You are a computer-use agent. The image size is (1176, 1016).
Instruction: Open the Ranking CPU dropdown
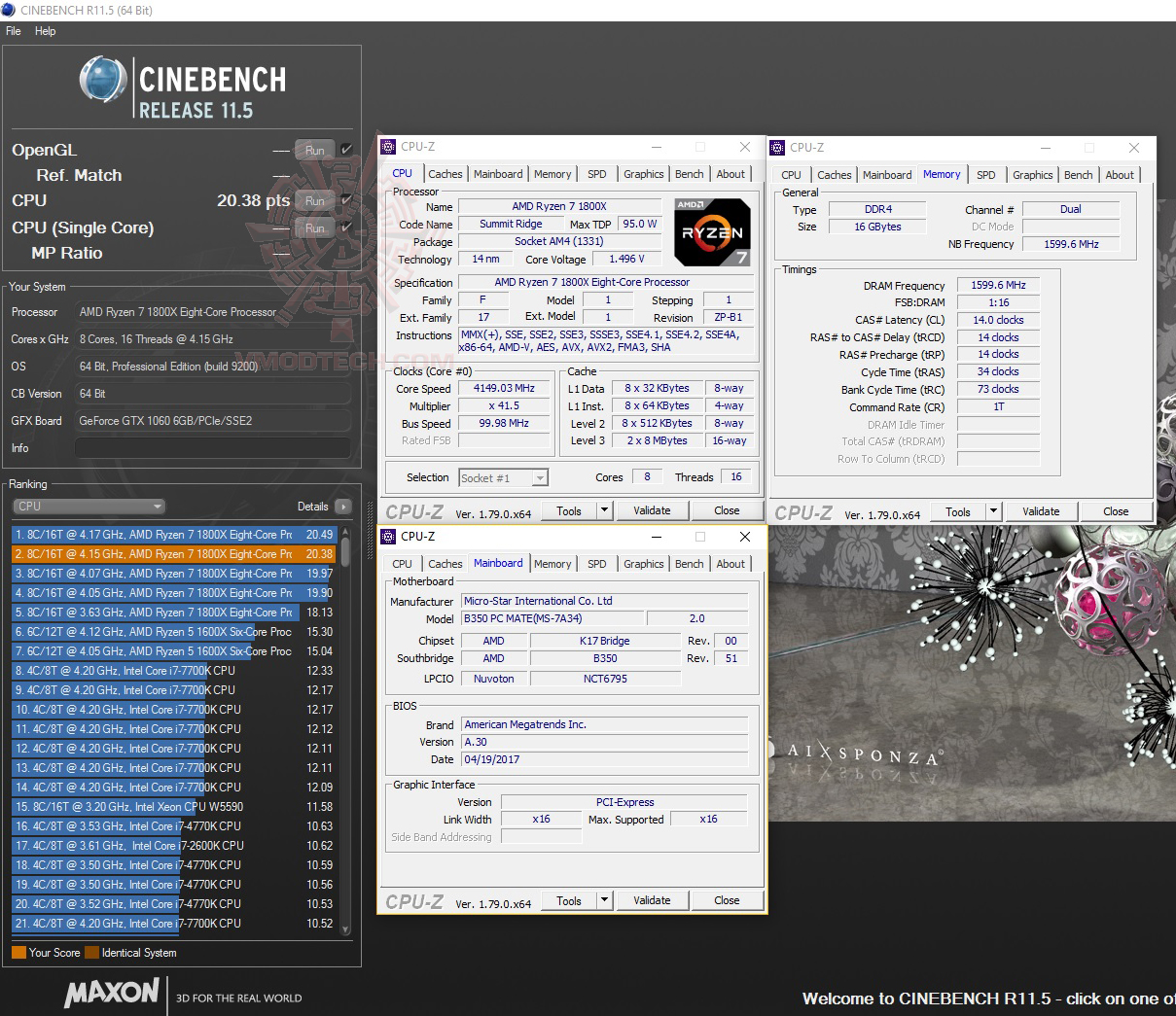tap(89, 507)
